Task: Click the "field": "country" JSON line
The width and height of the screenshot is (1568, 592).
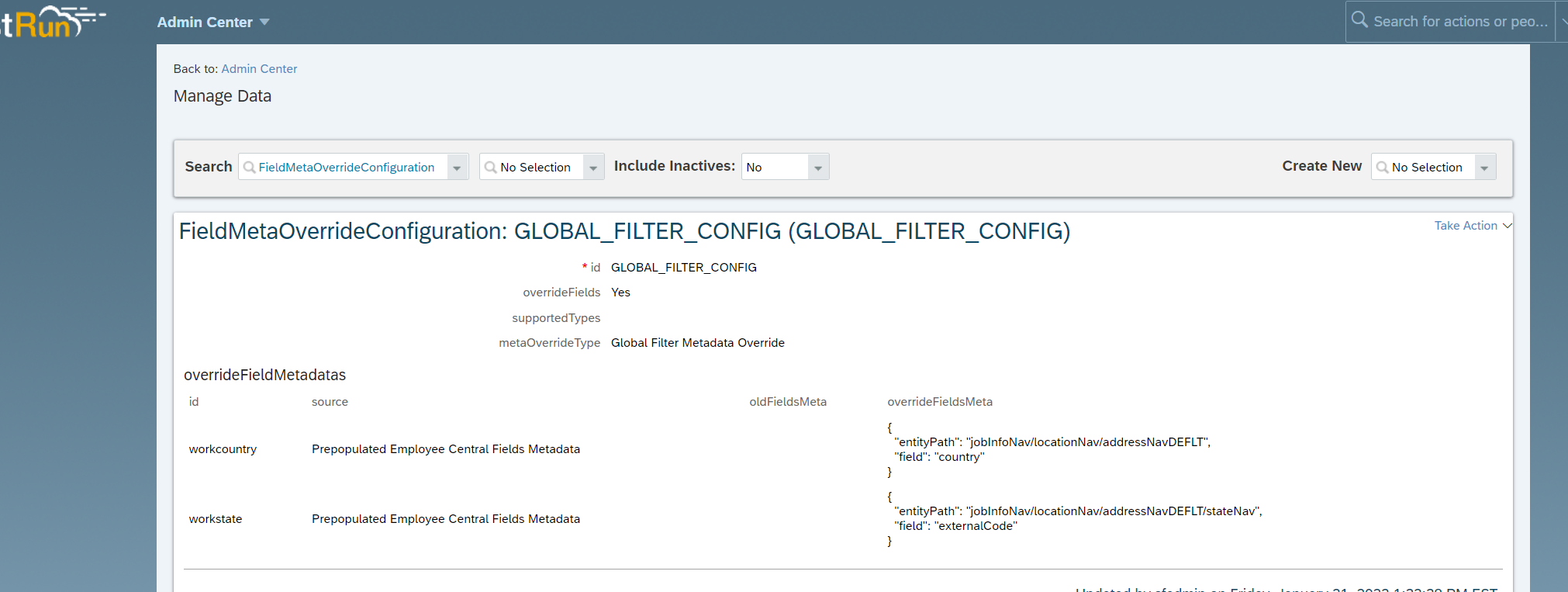Action: click(939, 457)
